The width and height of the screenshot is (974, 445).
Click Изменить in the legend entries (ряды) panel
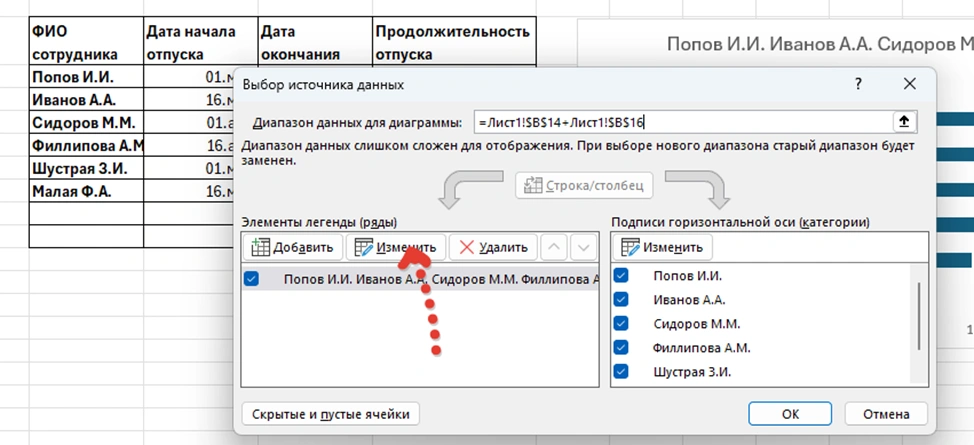click(x=395, y=247)
